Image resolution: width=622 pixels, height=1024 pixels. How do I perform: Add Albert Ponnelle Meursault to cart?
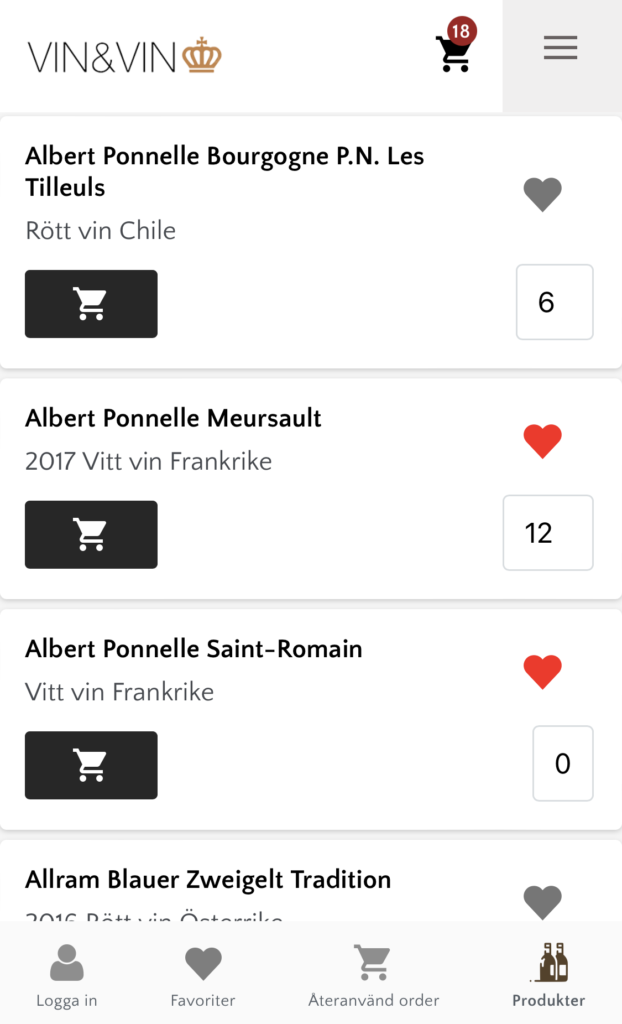tap(91, 534)
